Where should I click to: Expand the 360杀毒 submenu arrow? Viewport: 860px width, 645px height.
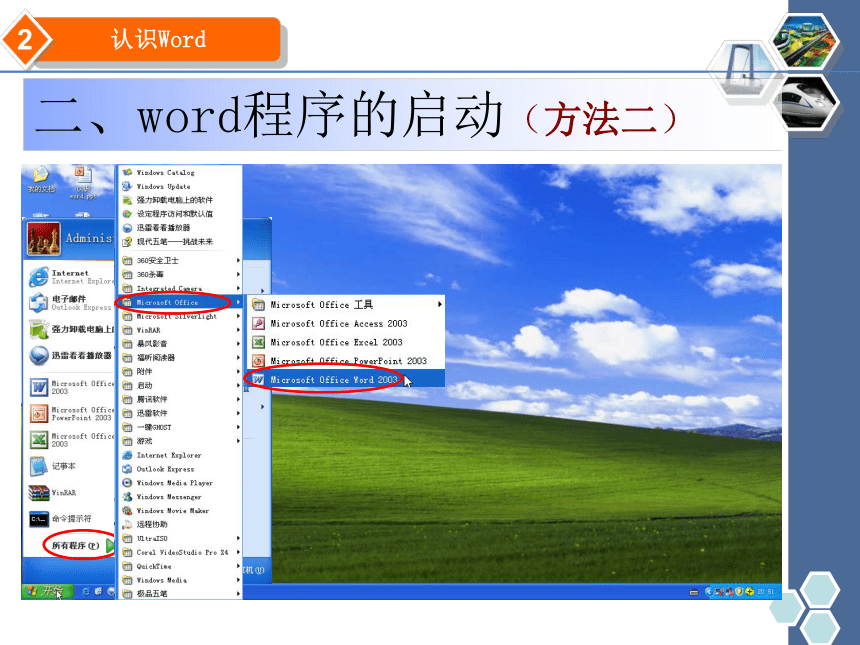(x=238, y=274)
